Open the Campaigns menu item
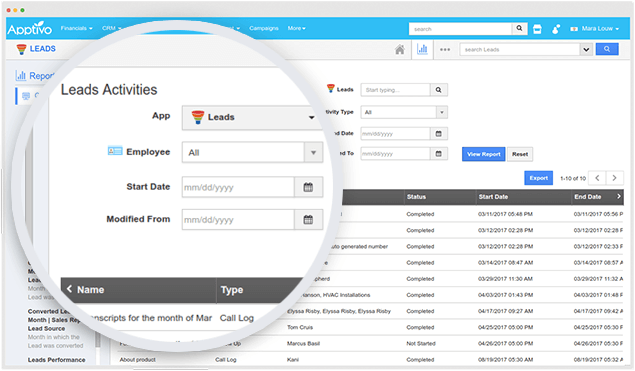The image size is (635, 371). point(264,28)
